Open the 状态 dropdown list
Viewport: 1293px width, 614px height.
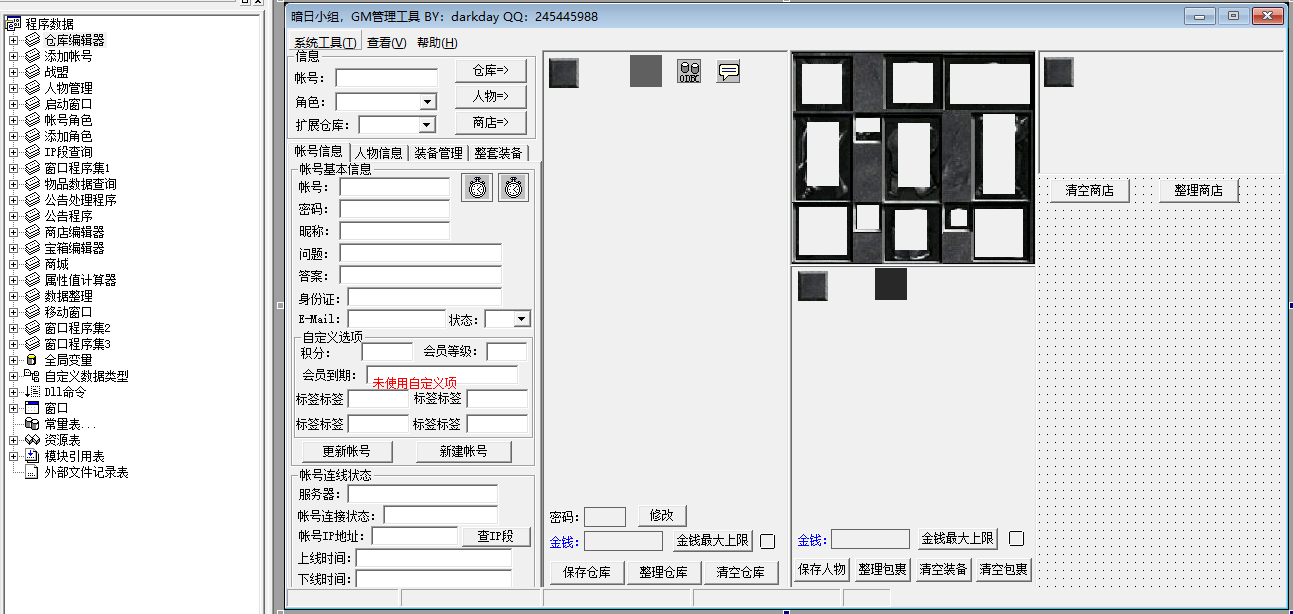tap(521, 319)
